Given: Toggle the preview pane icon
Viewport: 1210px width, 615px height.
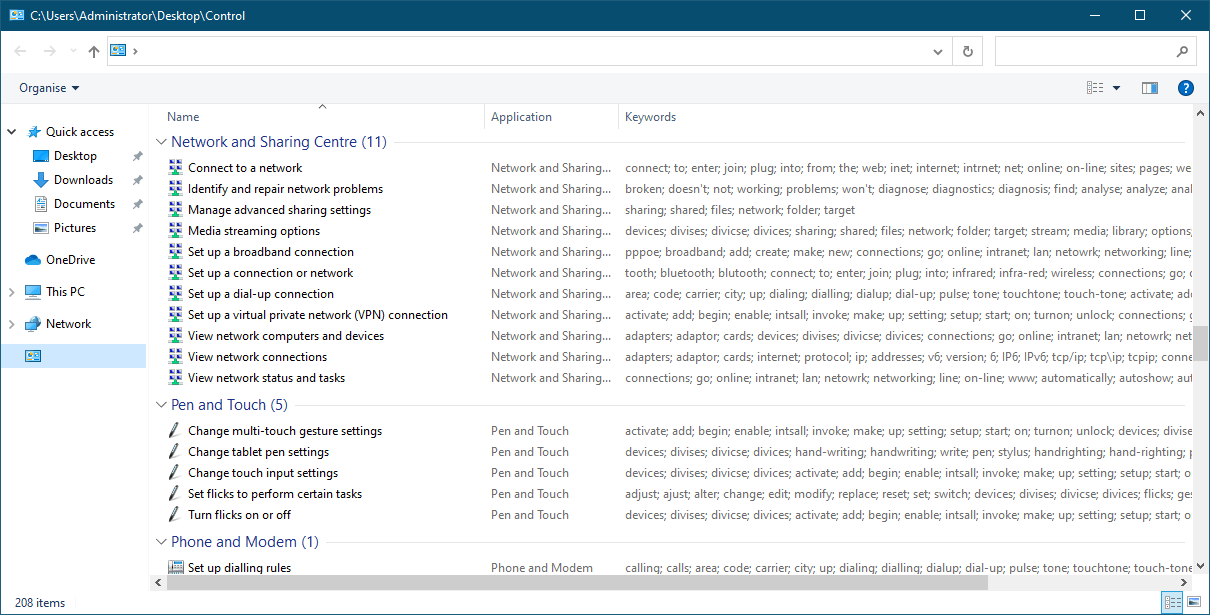Looking at the screenshot, I should click(1149, 88).
